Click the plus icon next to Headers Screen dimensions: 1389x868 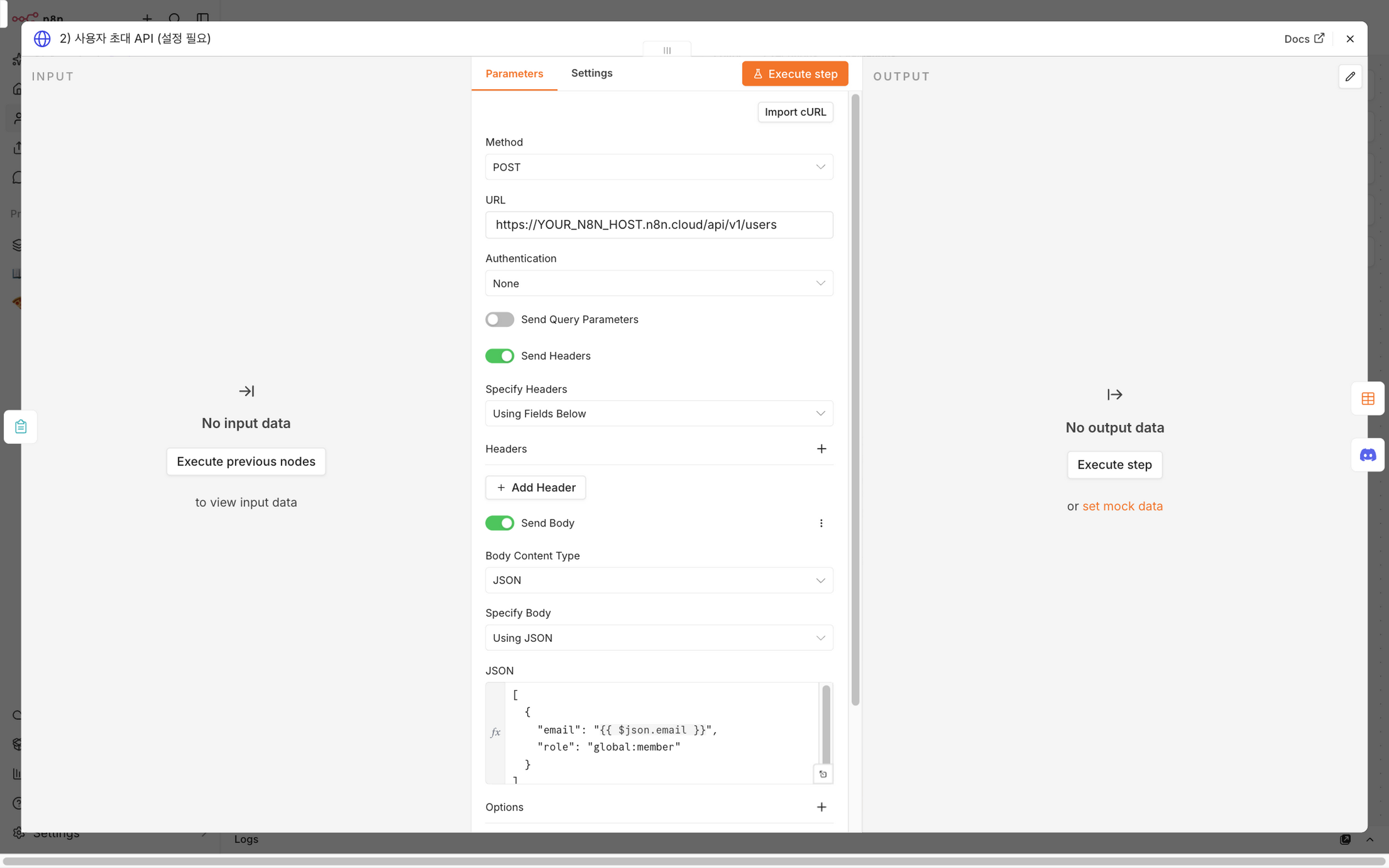[x=821, y=449]
